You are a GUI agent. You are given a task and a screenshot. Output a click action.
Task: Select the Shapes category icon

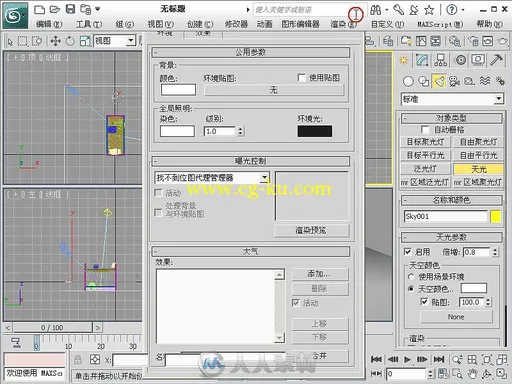423,81
